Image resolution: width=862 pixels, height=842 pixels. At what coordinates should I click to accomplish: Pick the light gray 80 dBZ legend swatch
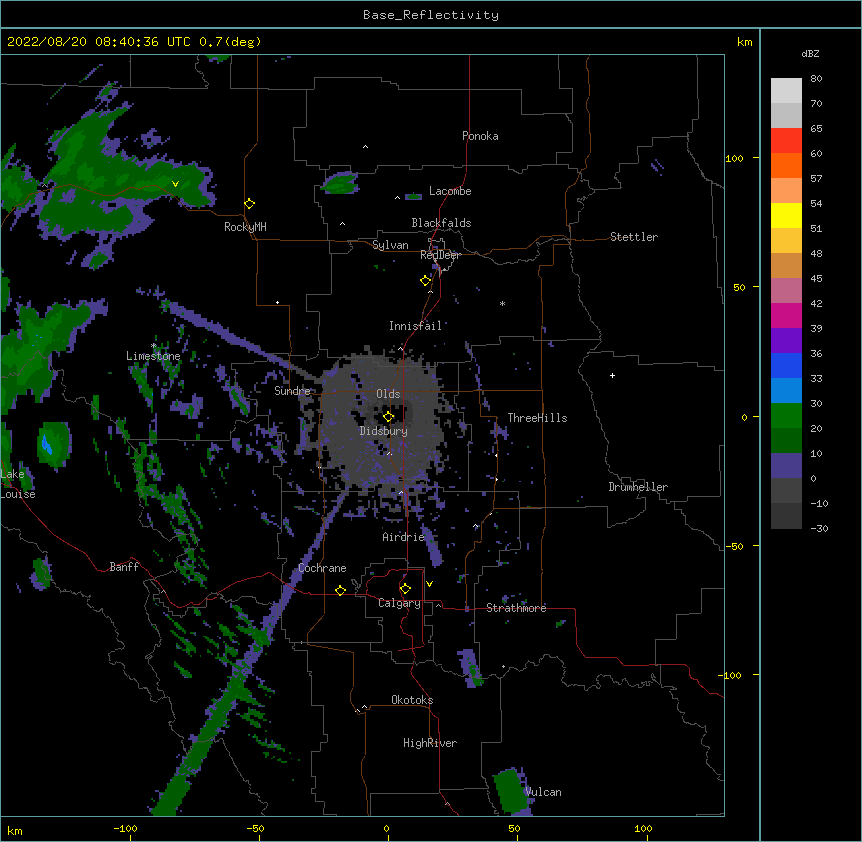click(786, 91)
